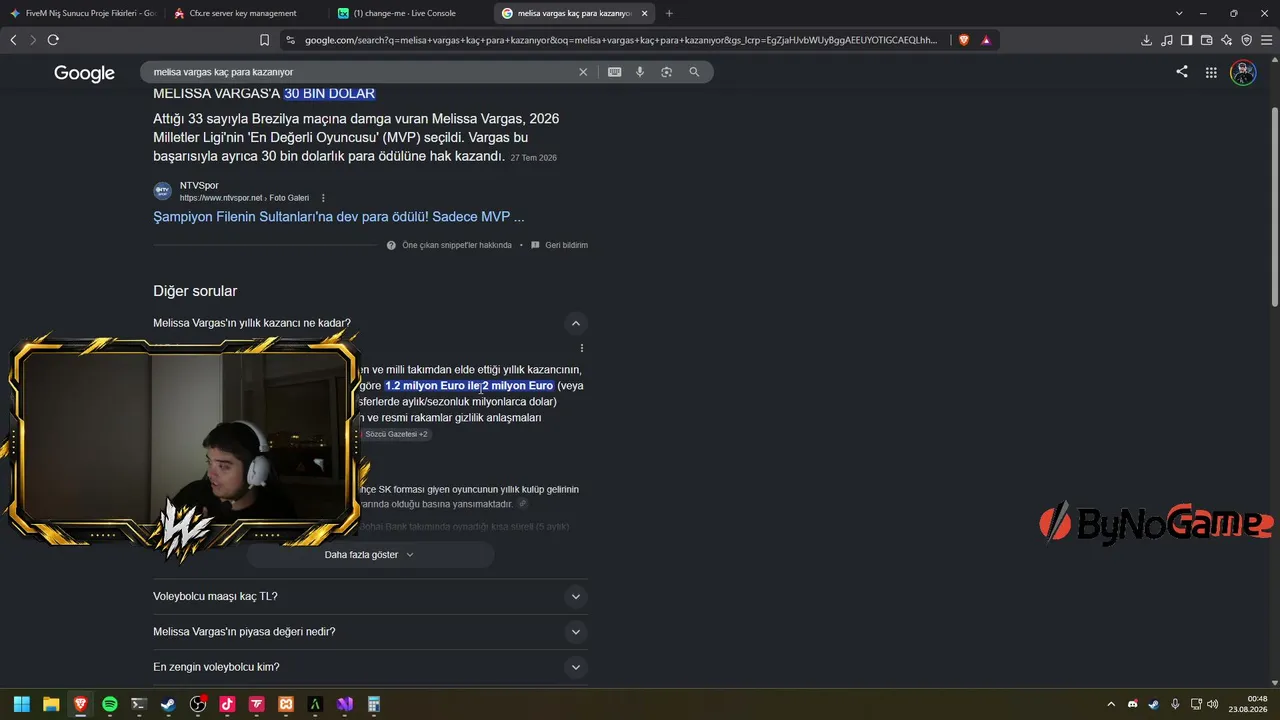The width and height of the screenshot is (1280, 720).
Task: Open Brave Shields lion icon
Action: [964, 40]
